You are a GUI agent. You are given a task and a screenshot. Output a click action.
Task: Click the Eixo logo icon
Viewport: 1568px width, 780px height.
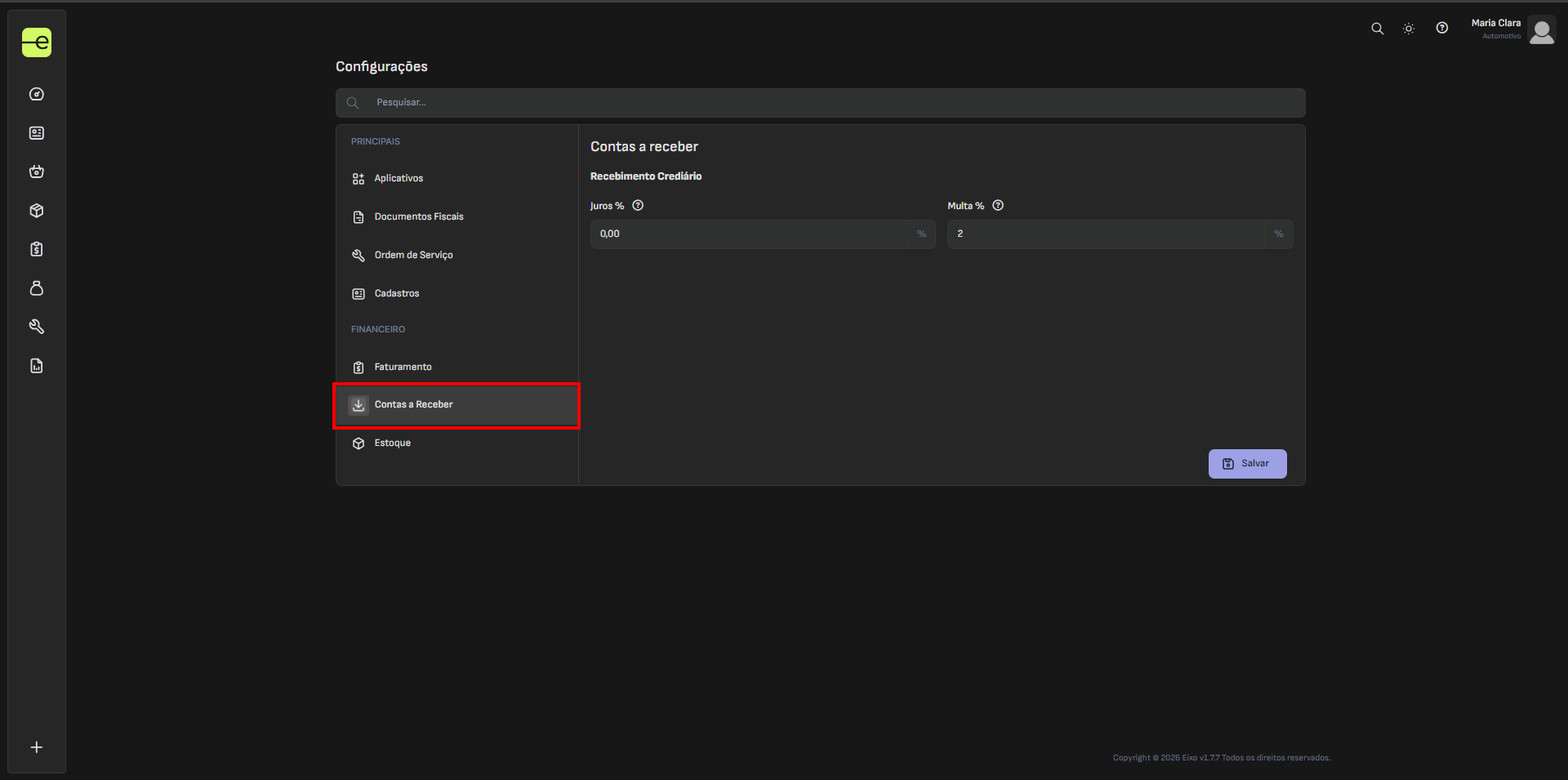click(37, 42)
